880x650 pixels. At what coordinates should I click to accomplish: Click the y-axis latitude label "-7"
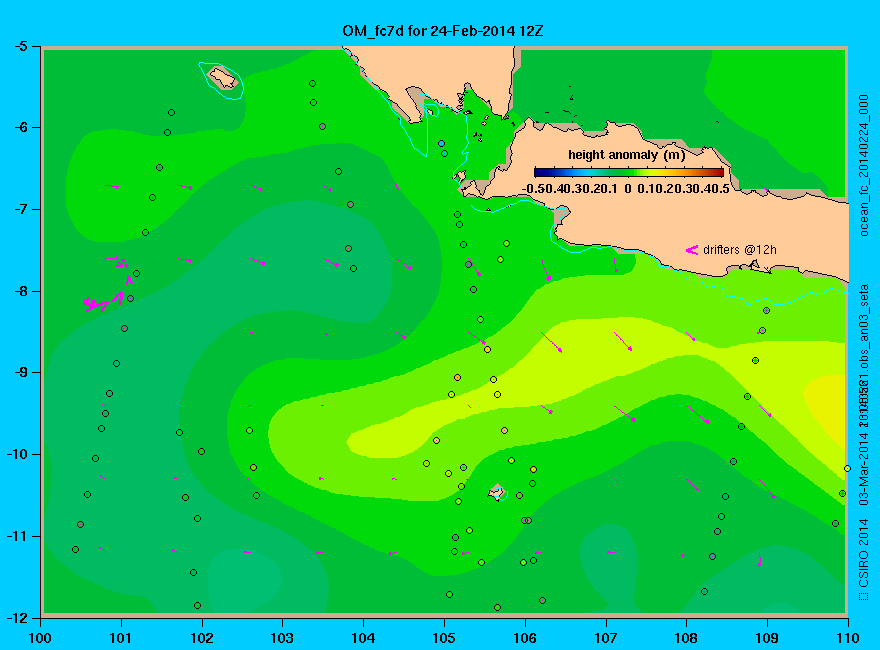pos(21,209)
